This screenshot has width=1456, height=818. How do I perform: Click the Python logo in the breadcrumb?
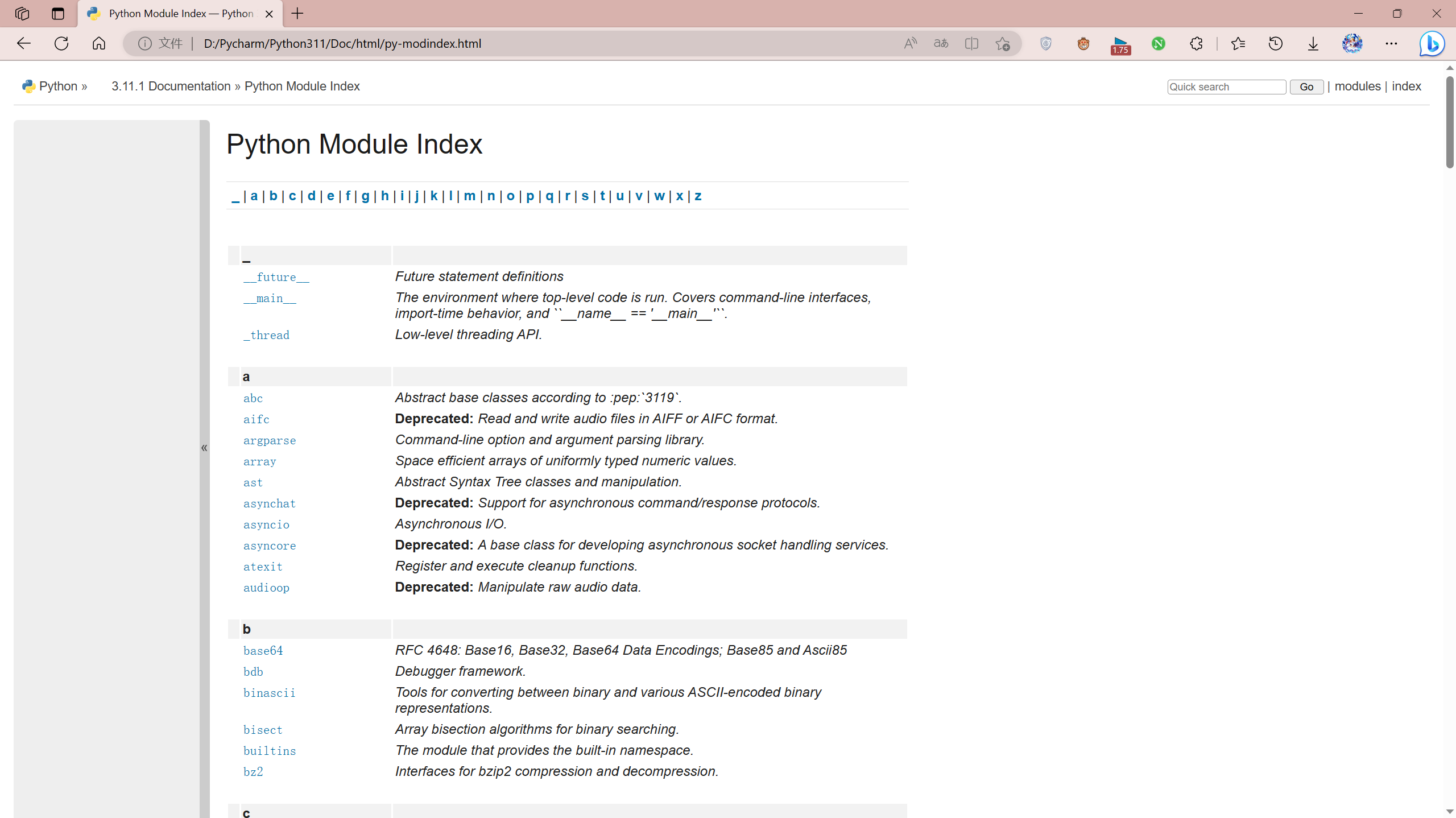coord(28,86)
